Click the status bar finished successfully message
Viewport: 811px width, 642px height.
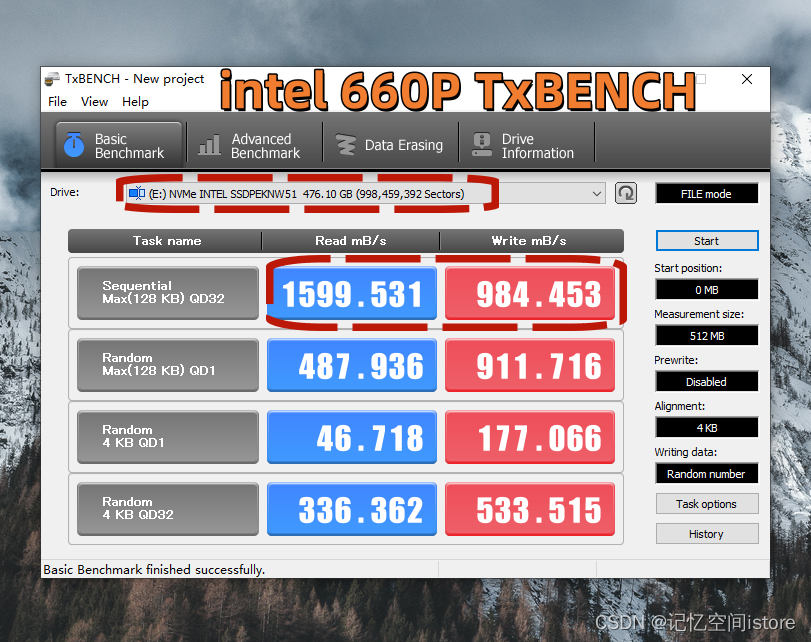click(x=154, y=570)
